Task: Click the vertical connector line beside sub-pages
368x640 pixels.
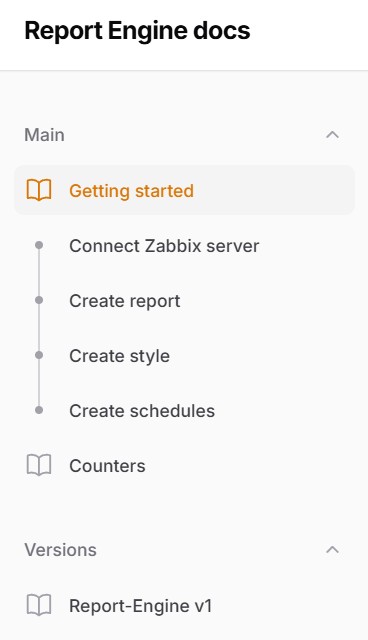Action: coord(39,327)
